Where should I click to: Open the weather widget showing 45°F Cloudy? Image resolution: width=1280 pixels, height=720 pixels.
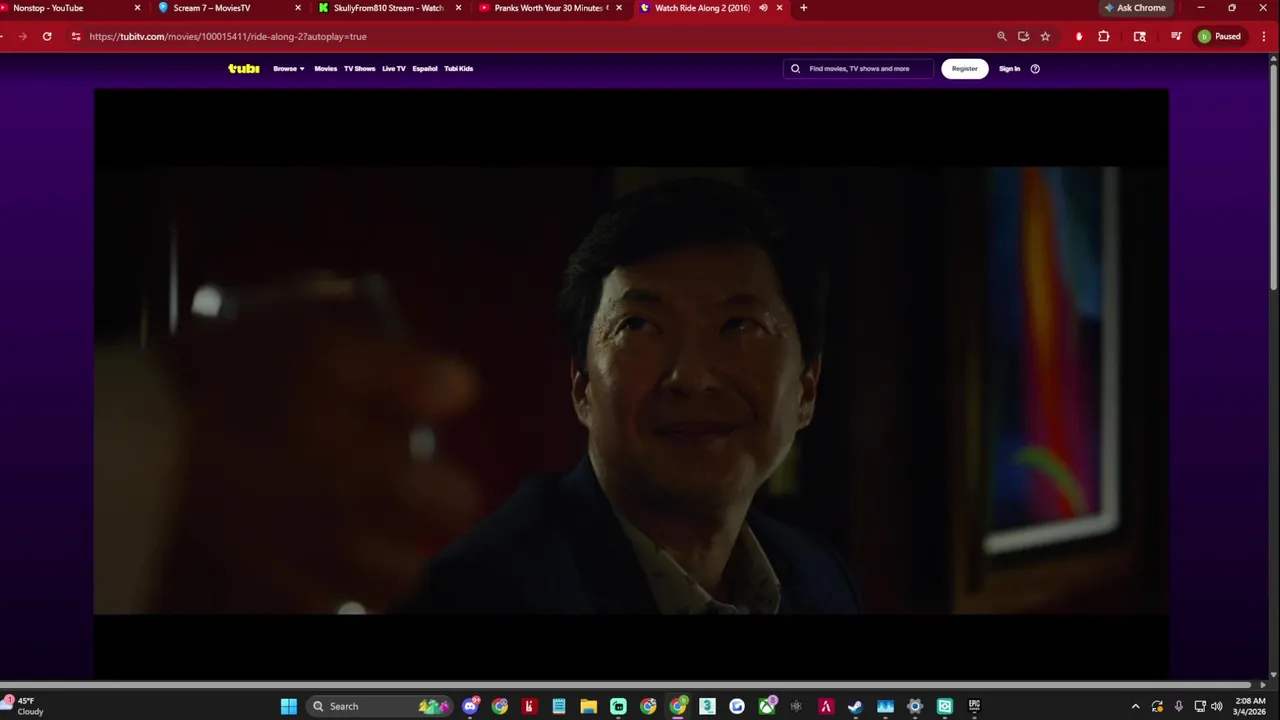[x=24, y=706]
